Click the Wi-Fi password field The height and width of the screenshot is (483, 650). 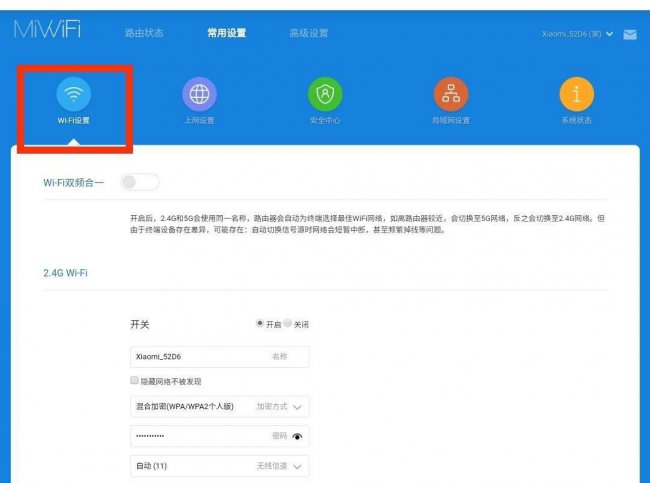[219, 436]
